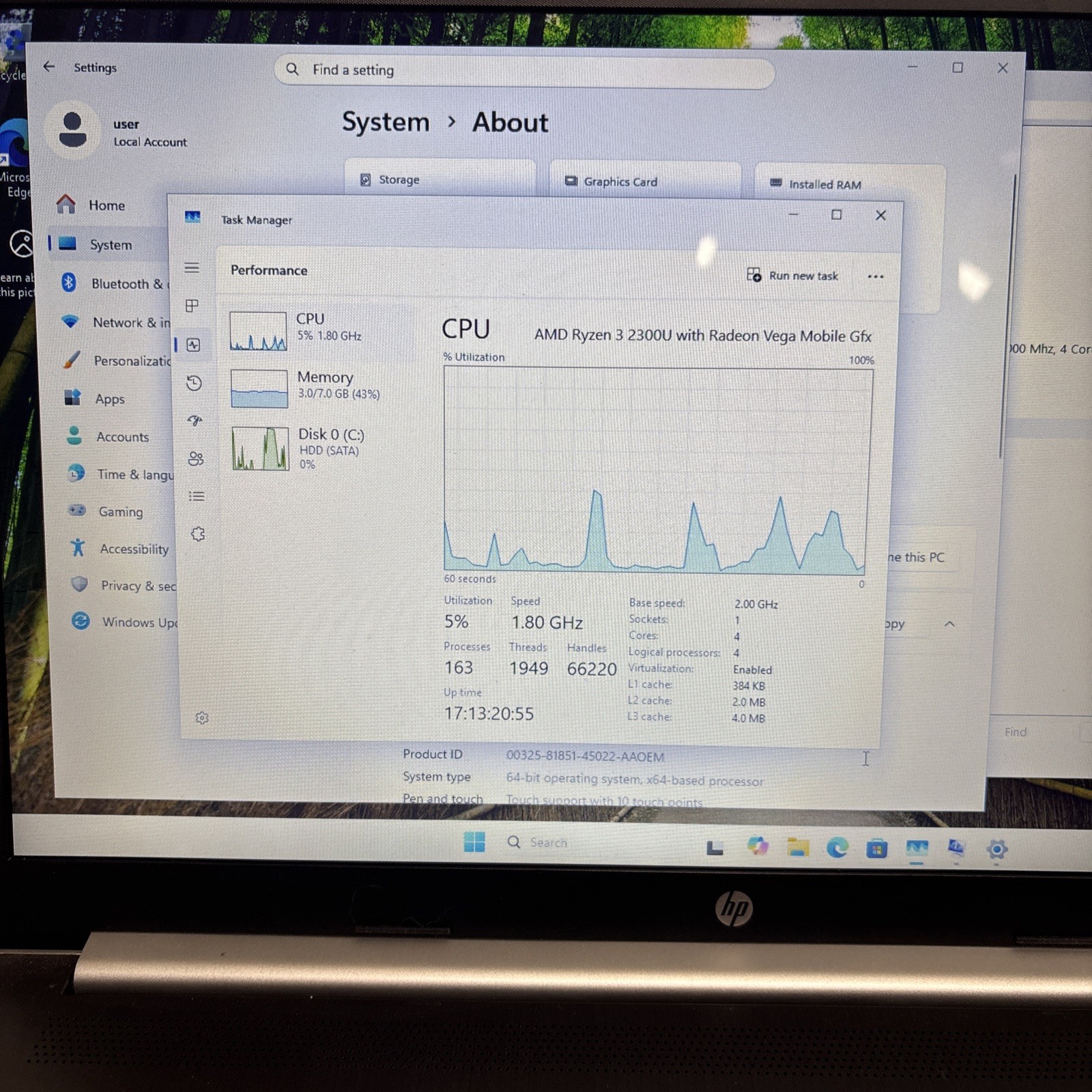
Task: Open Personalization settings
Action: coord(116,360)
